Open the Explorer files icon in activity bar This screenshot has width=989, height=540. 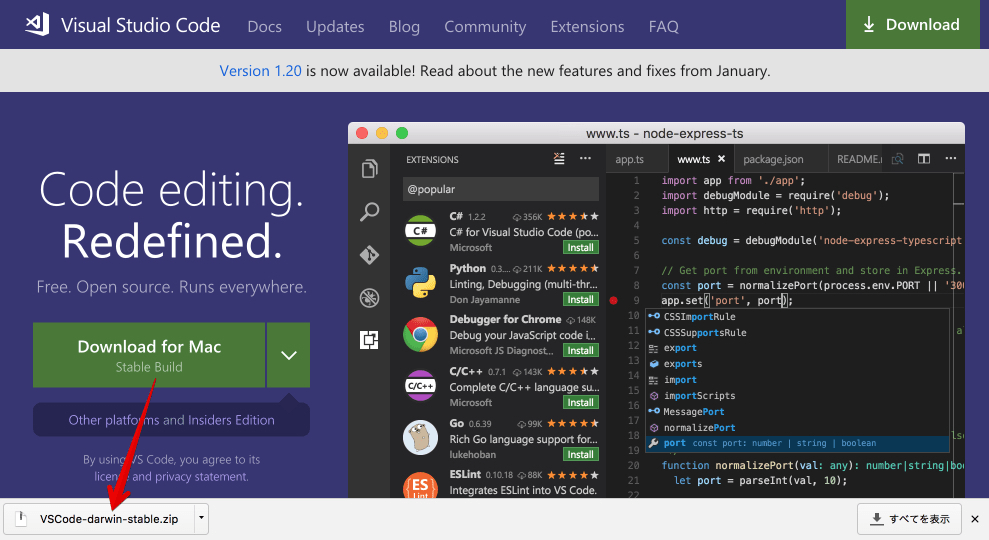click(370, 168)
